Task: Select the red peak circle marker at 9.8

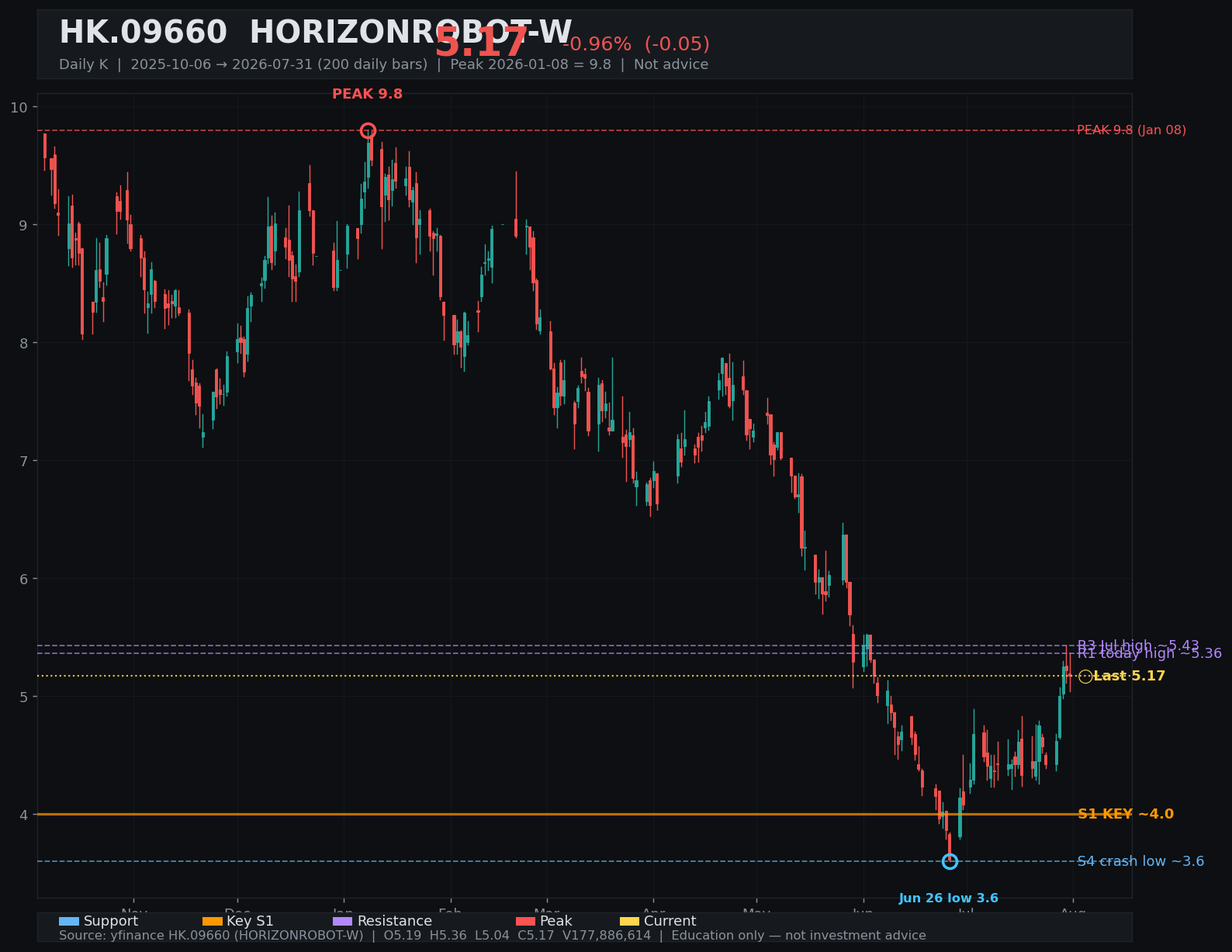Action: pos(368,130)
